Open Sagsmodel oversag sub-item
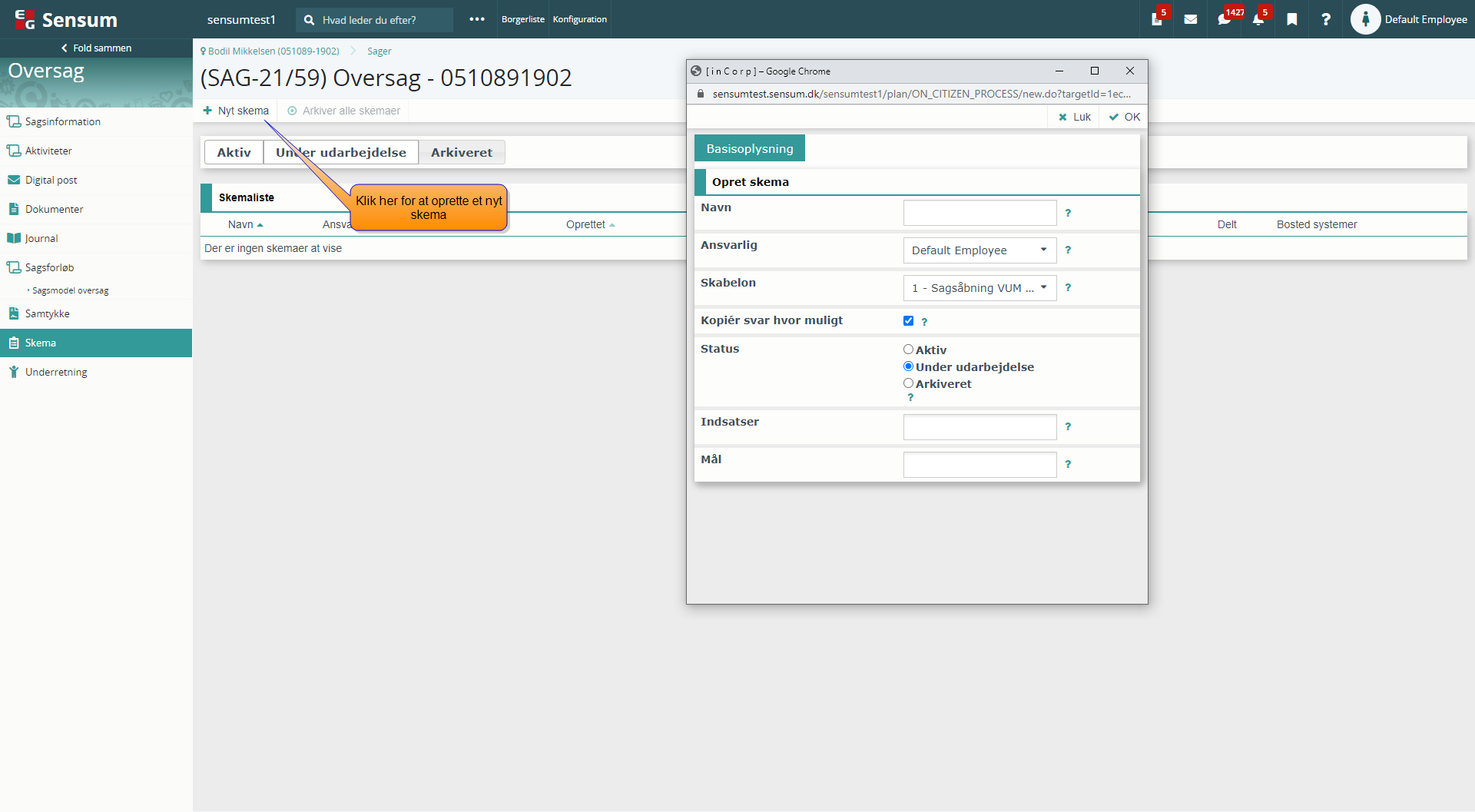This screenshot has width=1475, height=812. [x=70, y=290]
